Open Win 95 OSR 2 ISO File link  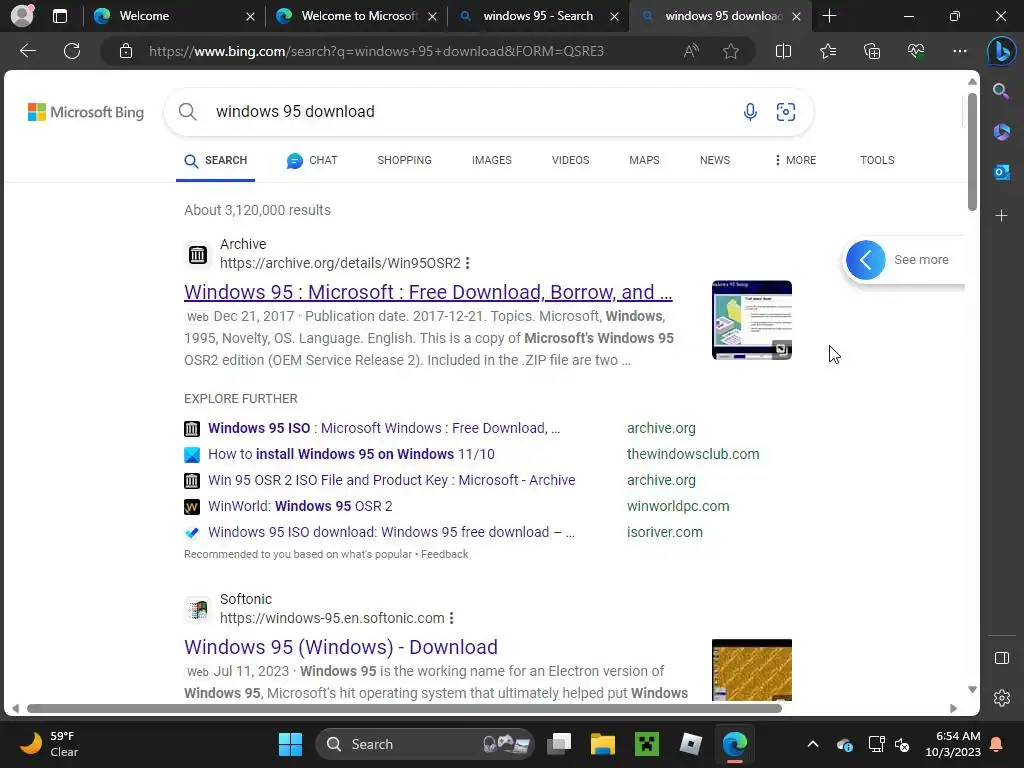point(392,480)
